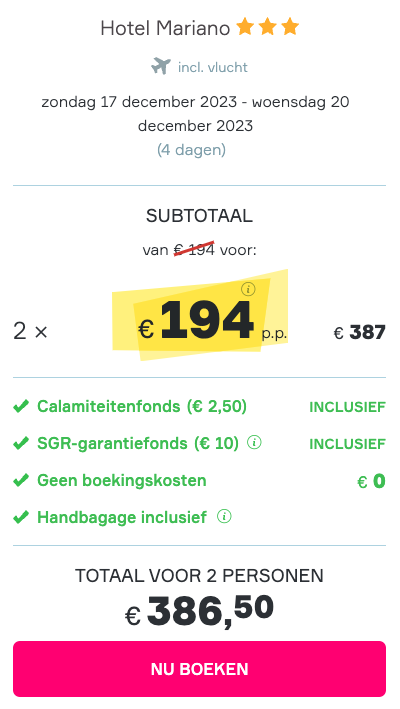Select the Hotel Mariano title
400x709 pixels.
click(x=165, y=28)
